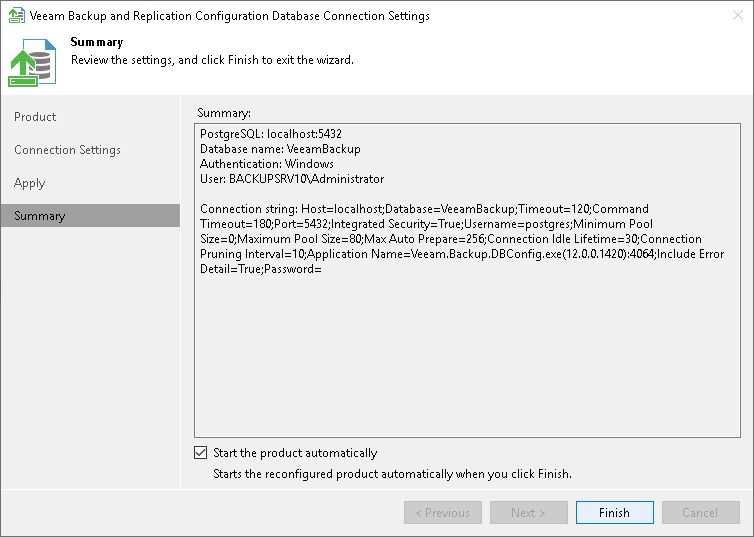Click the bold Summary heading at top
The height and width of the screenshot is (537, 754).
[97, 42]
